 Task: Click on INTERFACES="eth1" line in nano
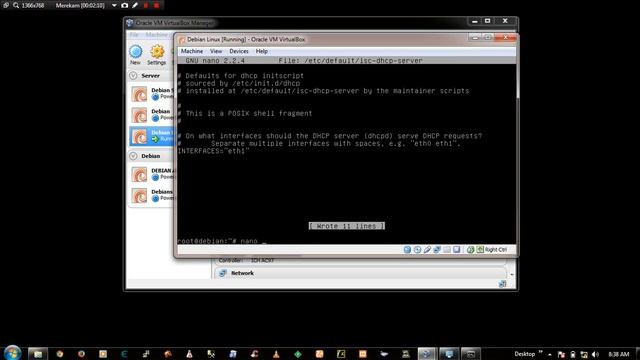coord(213,151)
